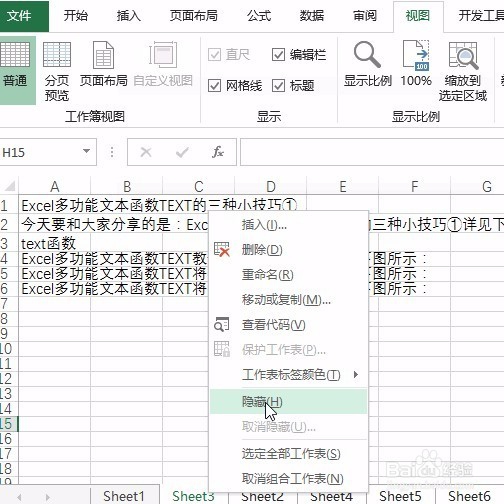
Task: Click the confirm checkmark in formula bar
Action: pos(182,152)
